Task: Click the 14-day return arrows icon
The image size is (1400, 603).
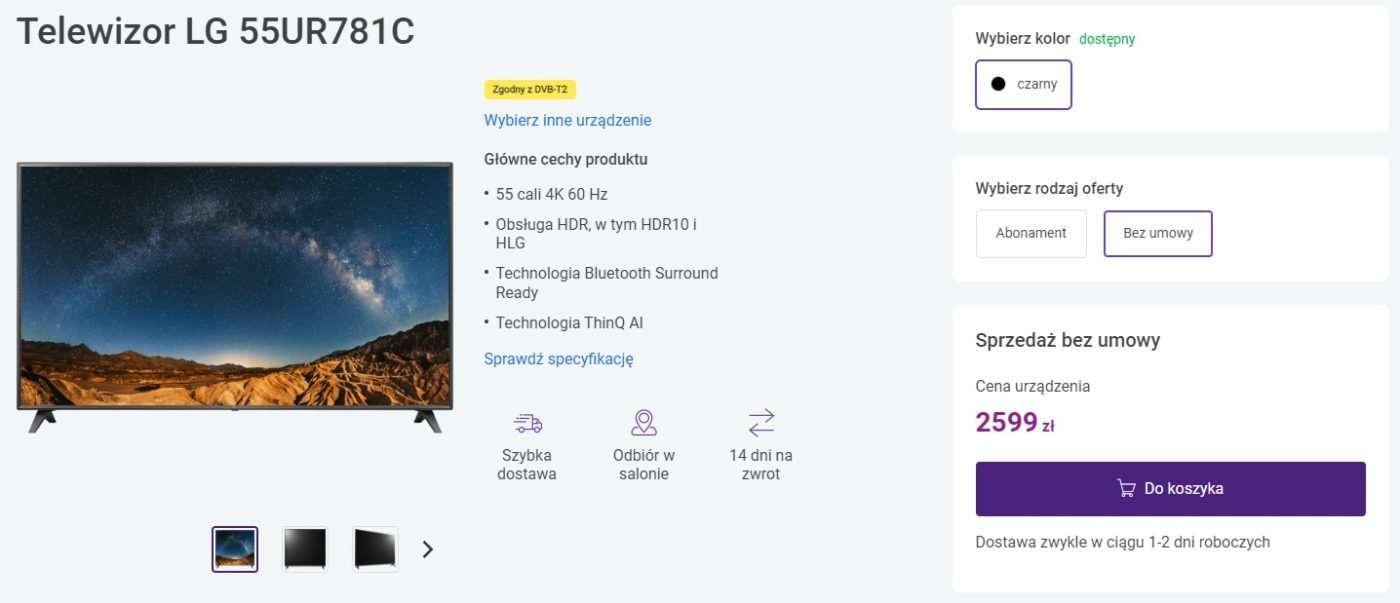Action: [x=761, y=423]
